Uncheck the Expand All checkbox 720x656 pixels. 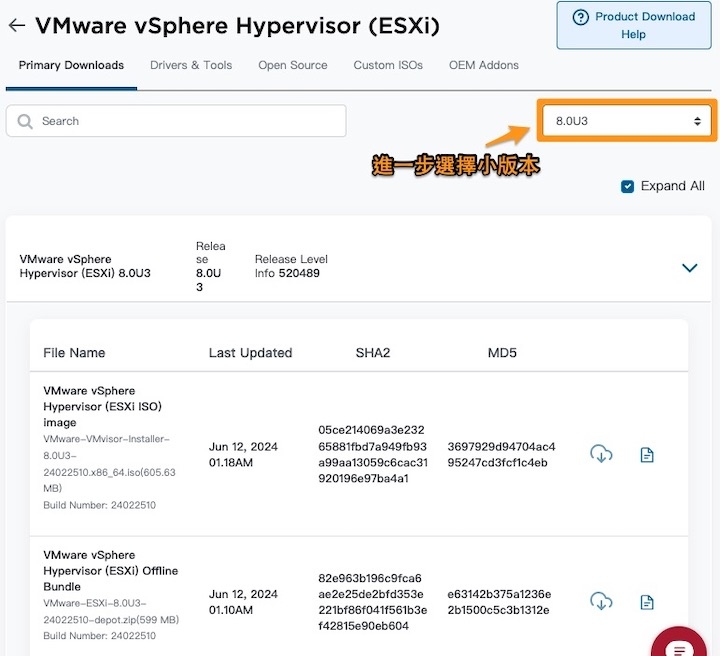pyautogui.click(x=627, y=186)
